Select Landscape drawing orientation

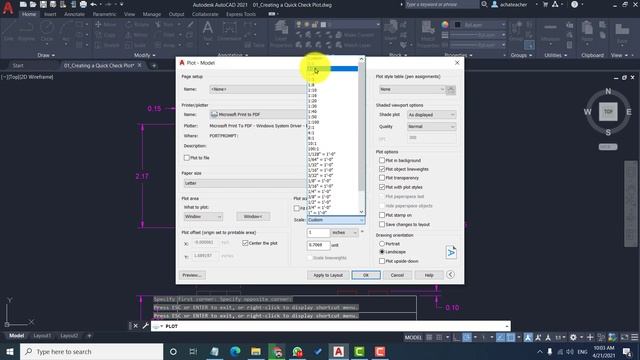(382, 252)
